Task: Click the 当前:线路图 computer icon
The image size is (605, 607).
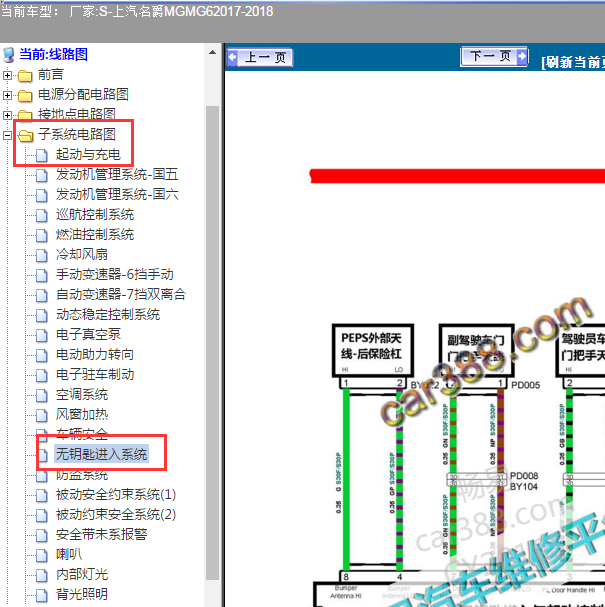Action: point(9,55)
